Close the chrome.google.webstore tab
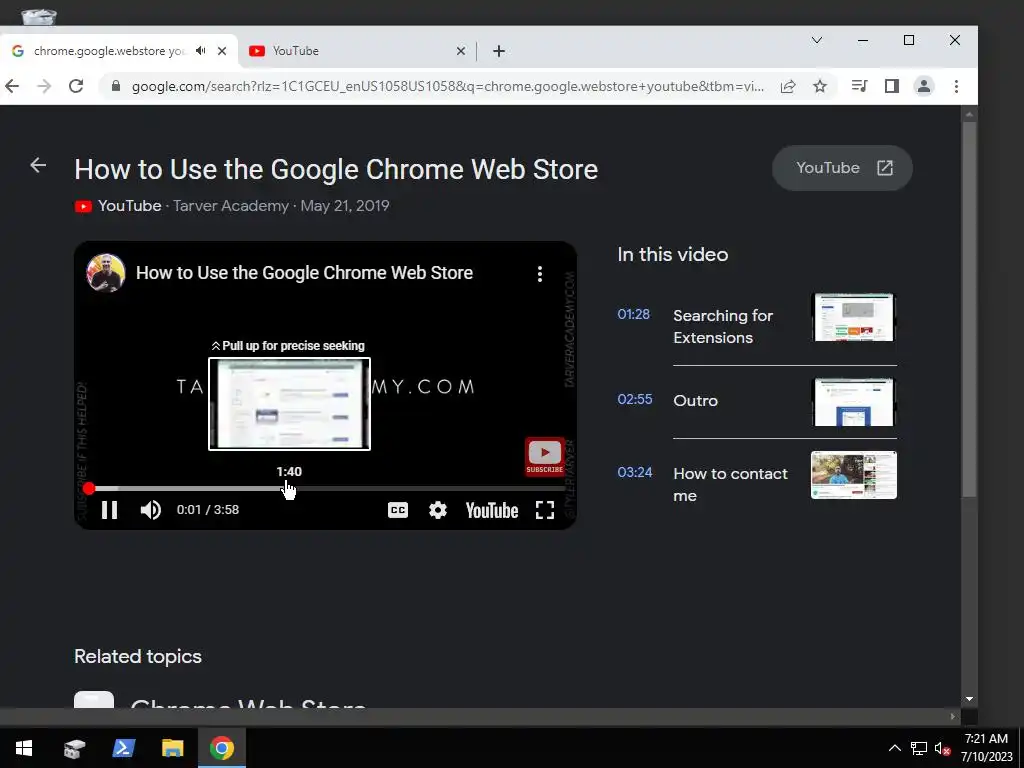The width and height of the screenshot is (1024, 768). click(x=222, y=50)
